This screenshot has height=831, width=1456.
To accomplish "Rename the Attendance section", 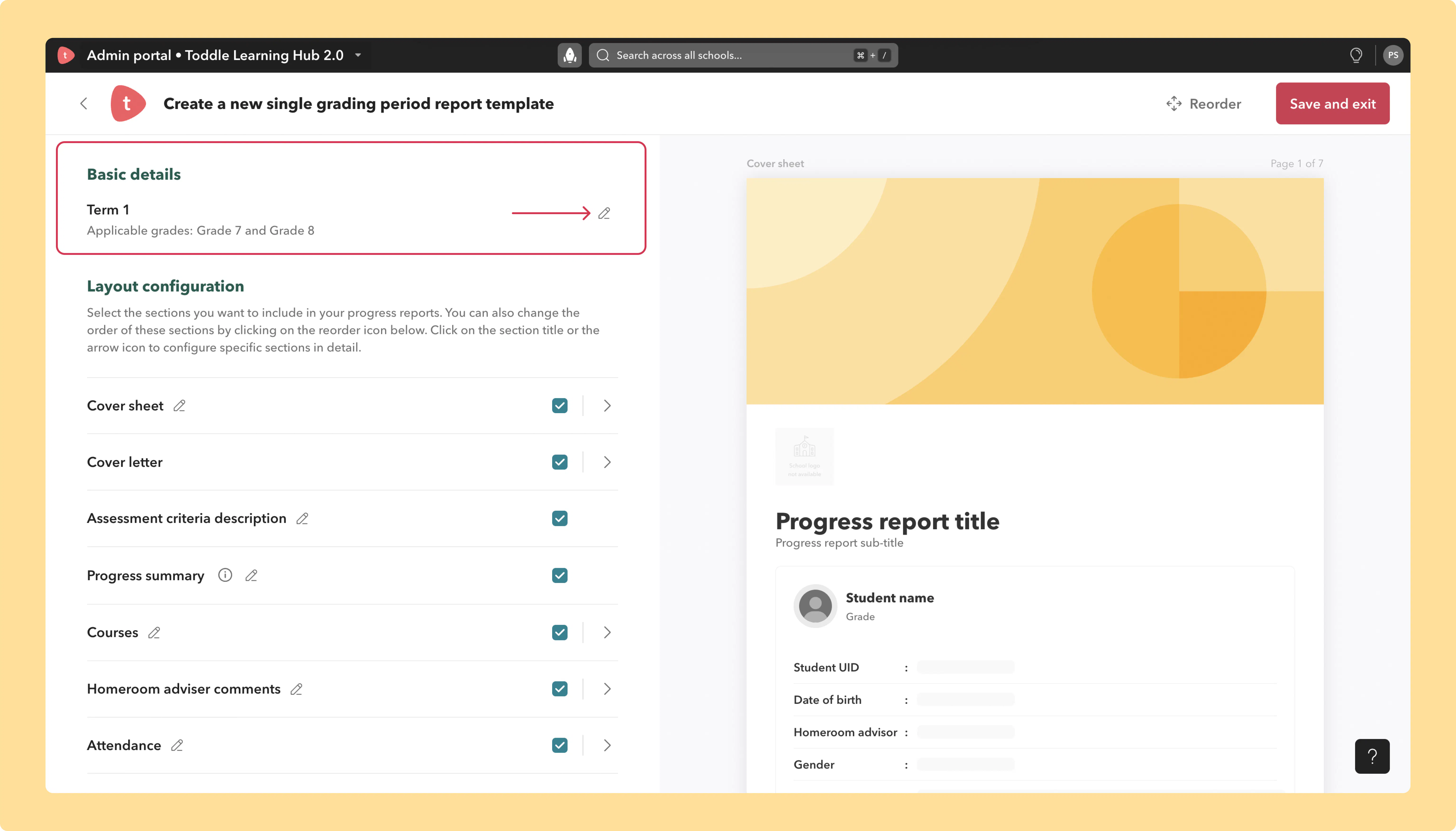I will pyautogui.click(x=177, y=745).
